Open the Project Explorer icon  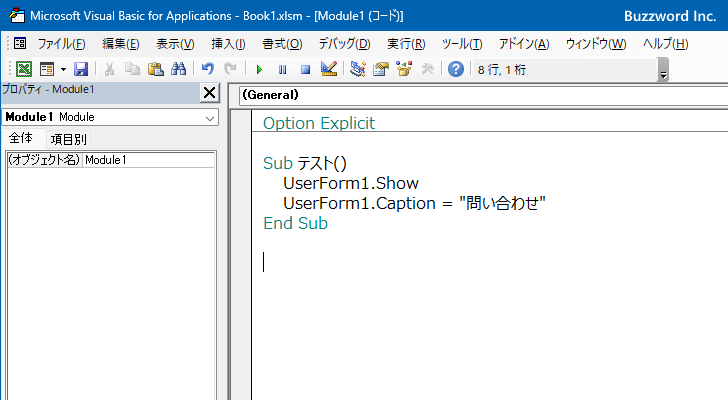(358, 69)
